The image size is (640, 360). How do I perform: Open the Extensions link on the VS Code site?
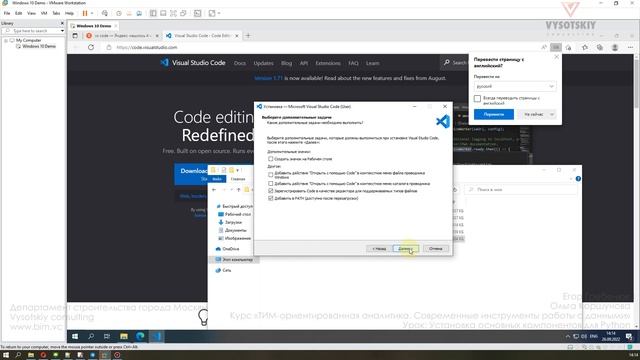[328, 63]
